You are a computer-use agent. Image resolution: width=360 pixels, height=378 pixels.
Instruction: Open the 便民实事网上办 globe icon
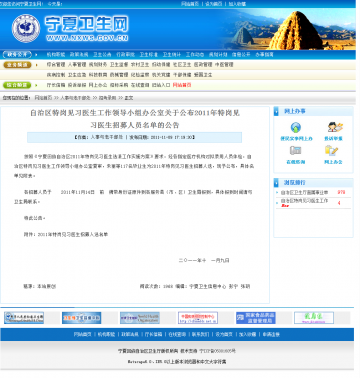(296, 127)
